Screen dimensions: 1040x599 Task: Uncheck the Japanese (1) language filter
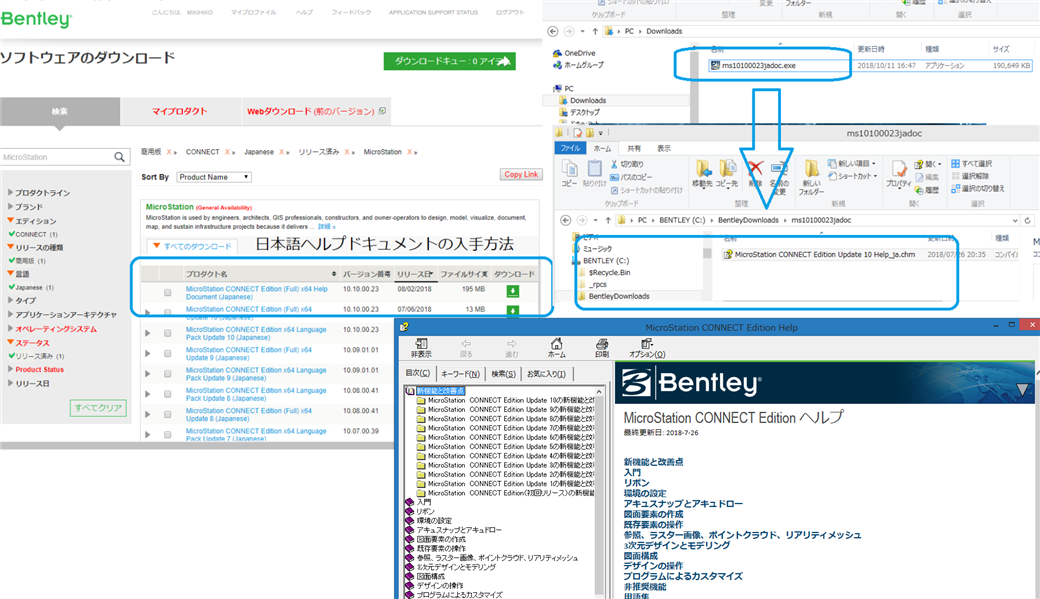click(x=11, y=287)
